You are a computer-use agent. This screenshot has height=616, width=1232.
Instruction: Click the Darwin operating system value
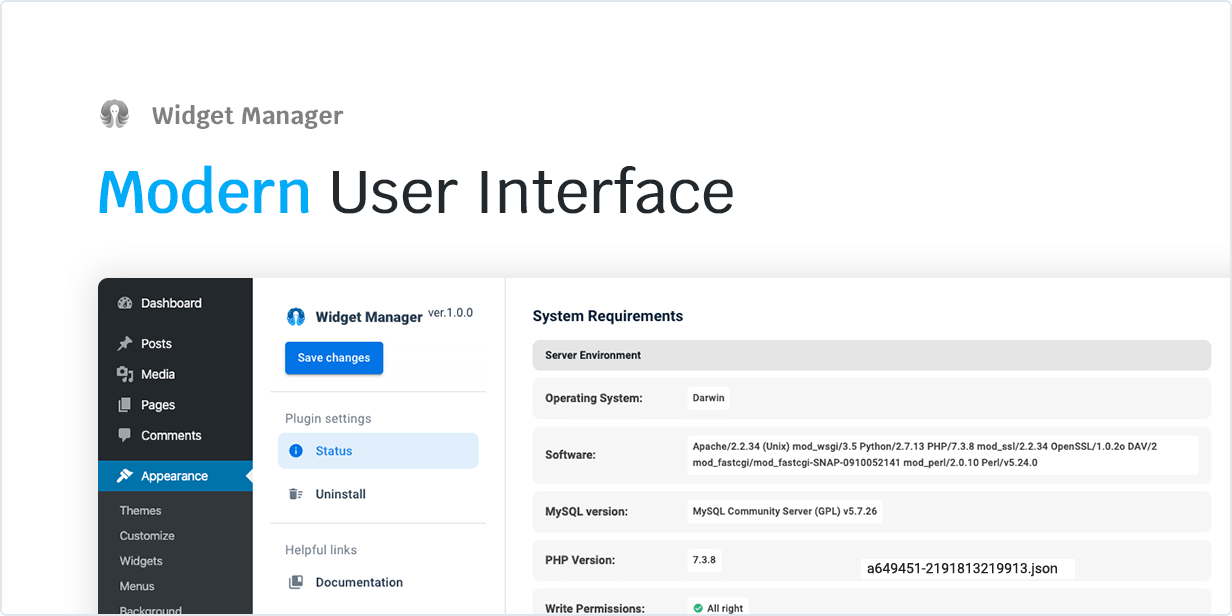point(708,397)
